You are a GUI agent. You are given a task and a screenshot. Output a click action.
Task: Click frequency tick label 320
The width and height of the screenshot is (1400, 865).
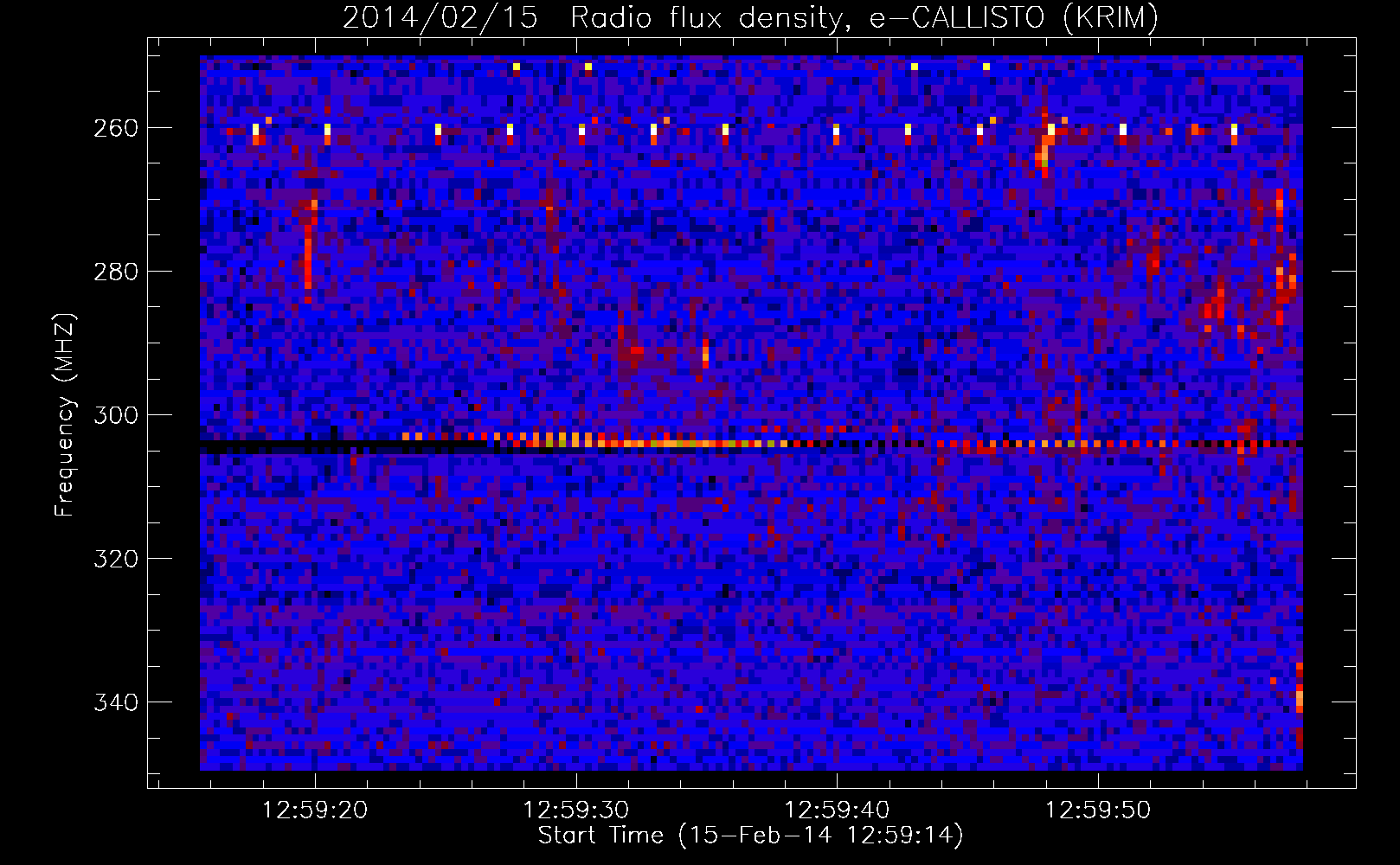click(116, 559)
